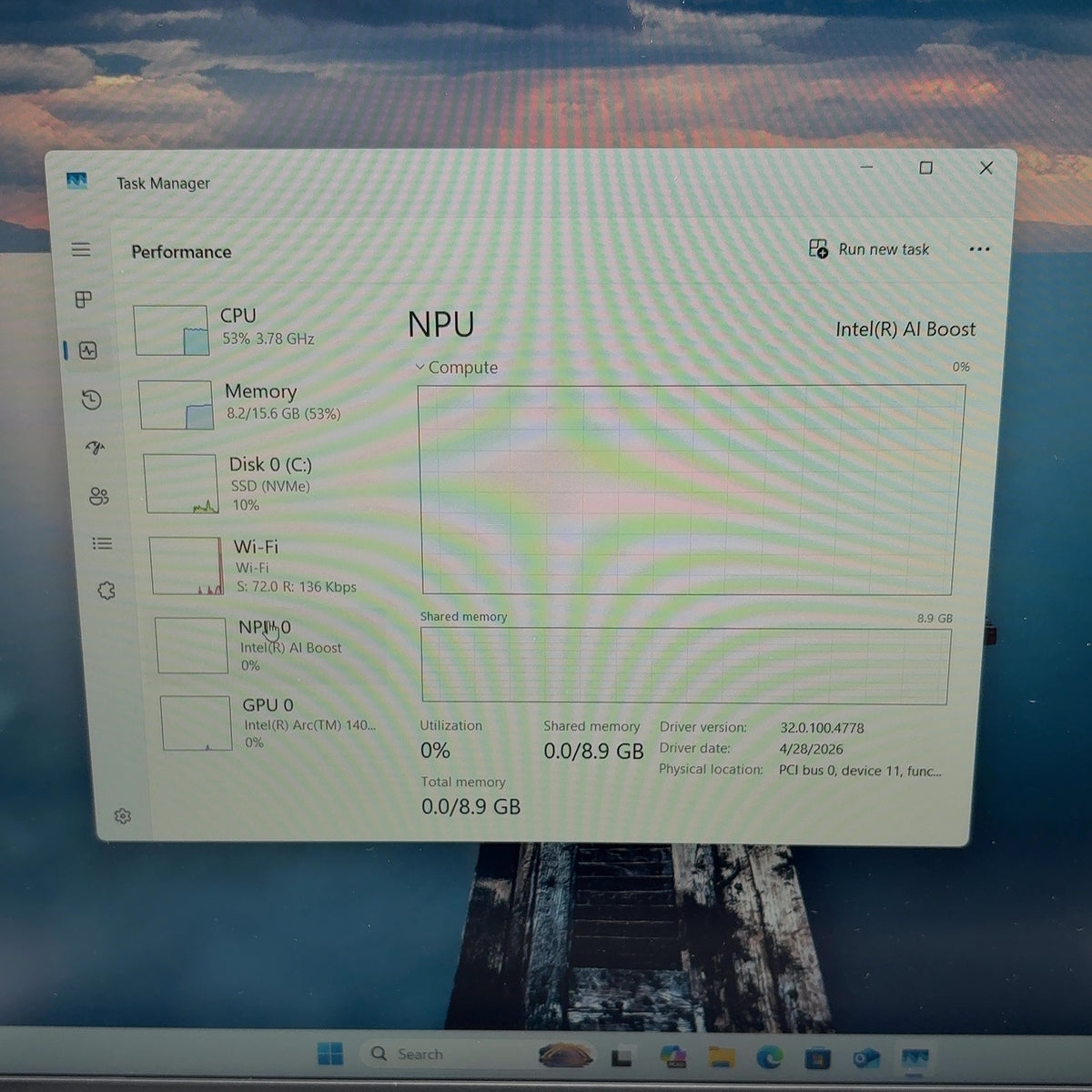1092x1092 pixels.
Task: Open Outlook from the taskbar
Action: pos(866,1058)
